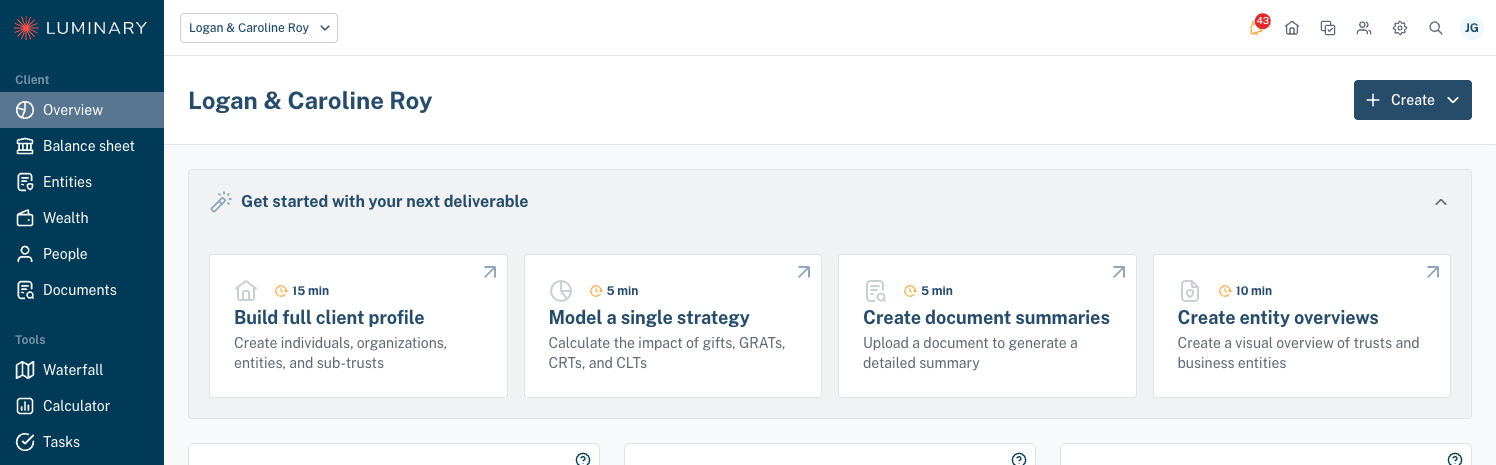
Task: Click Tasks checkmark icon
Action: [x=25, y=442]
